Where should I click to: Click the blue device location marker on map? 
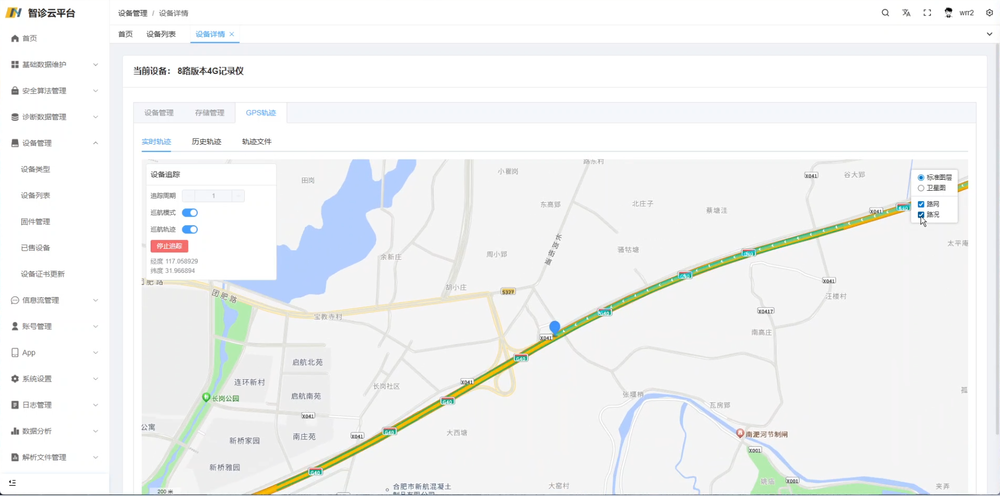[x=555, y=328]
